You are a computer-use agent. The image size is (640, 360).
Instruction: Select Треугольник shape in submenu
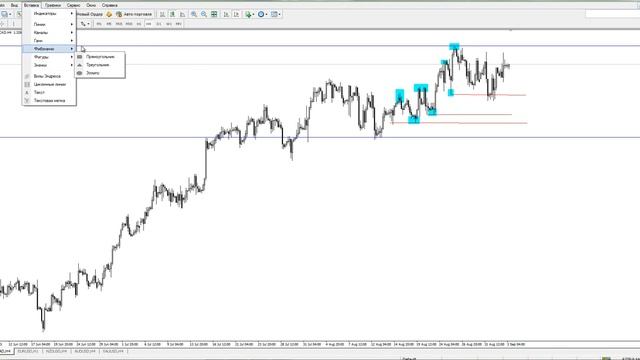[100, 65]
